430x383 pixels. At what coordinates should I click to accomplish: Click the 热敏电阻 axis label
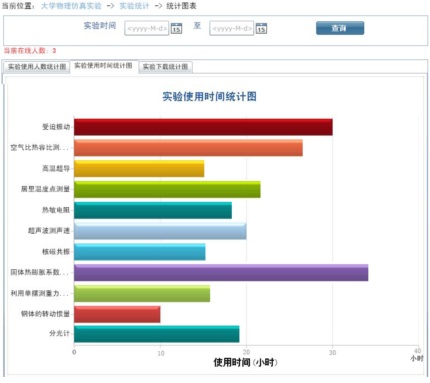click(56, 210)
